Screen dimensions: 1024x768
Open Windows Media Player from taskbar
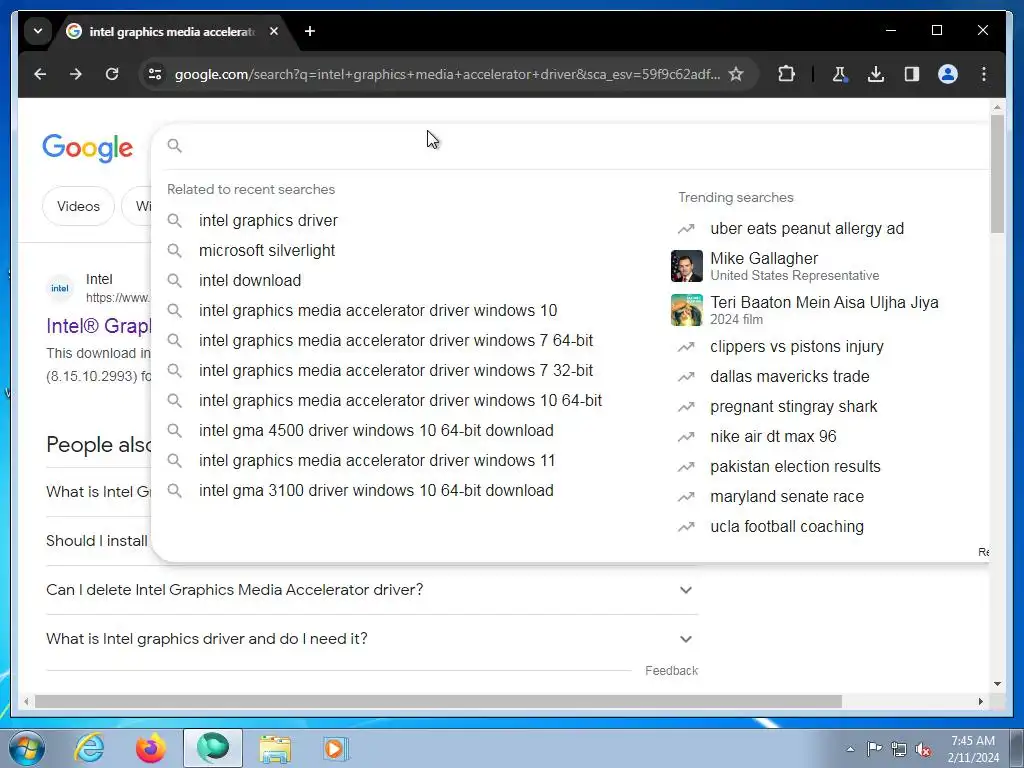click(337, 748)
